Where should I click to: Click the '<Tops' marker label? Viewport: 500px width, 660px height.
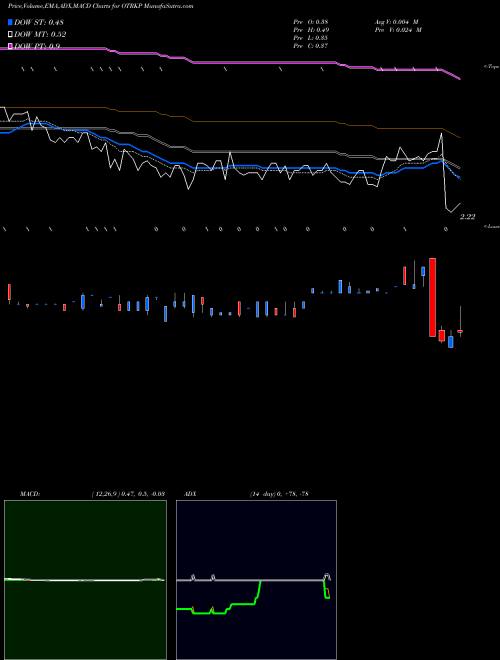[x=491, y=67]
